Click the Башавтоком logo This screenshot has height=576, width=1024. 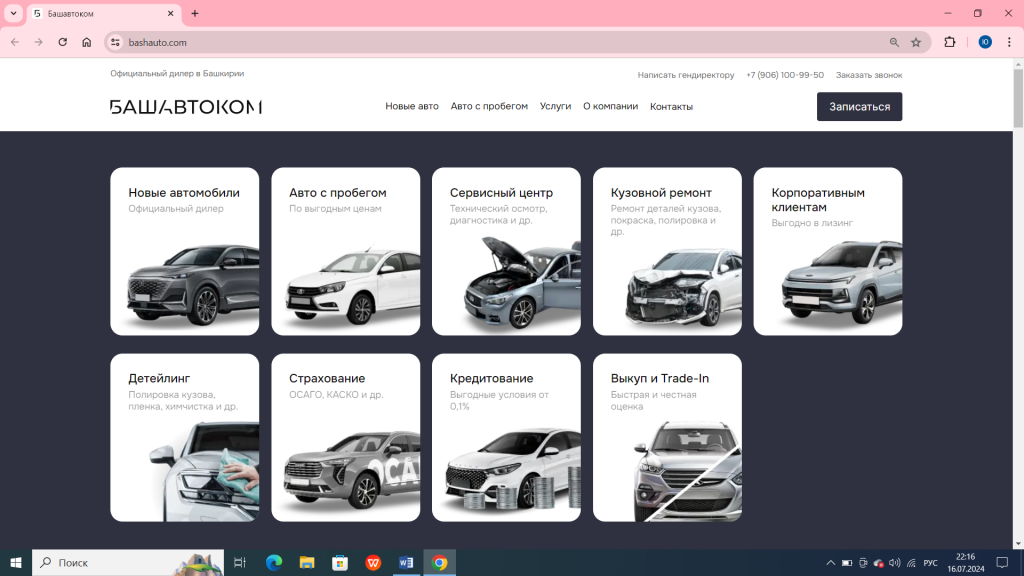tap(186, 107)
